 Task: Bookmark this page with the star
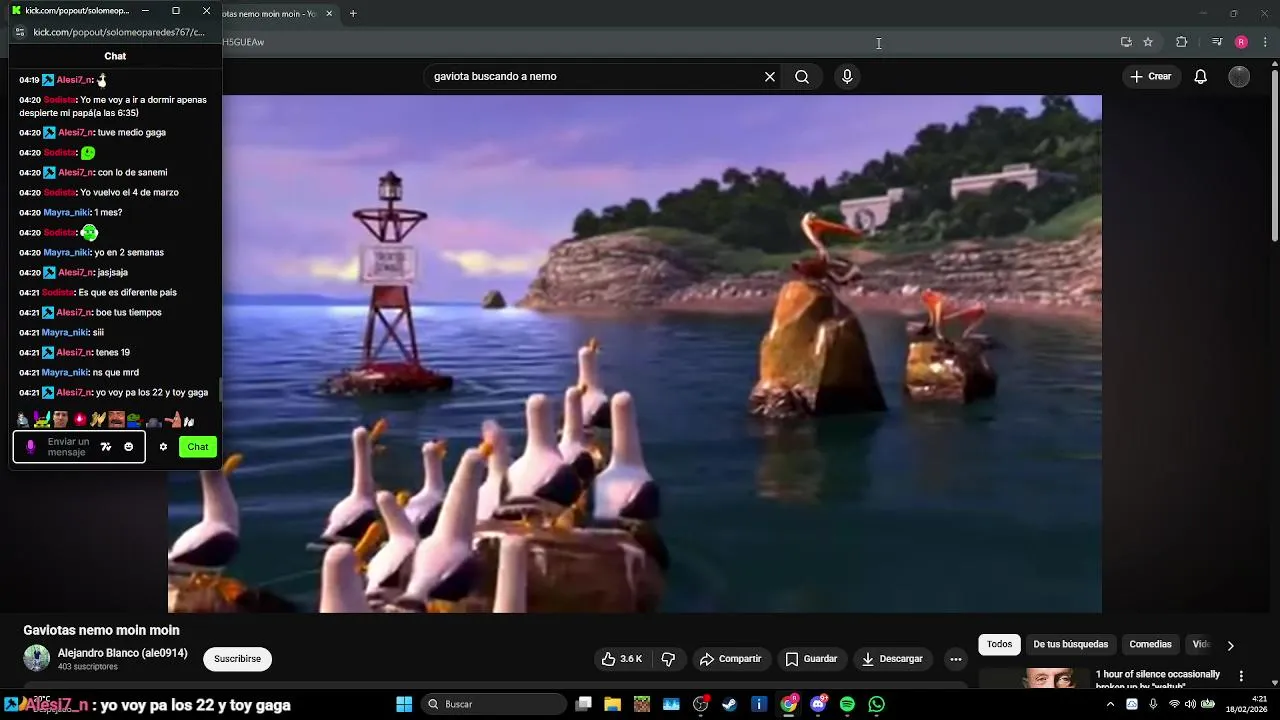pos(1148,42)
